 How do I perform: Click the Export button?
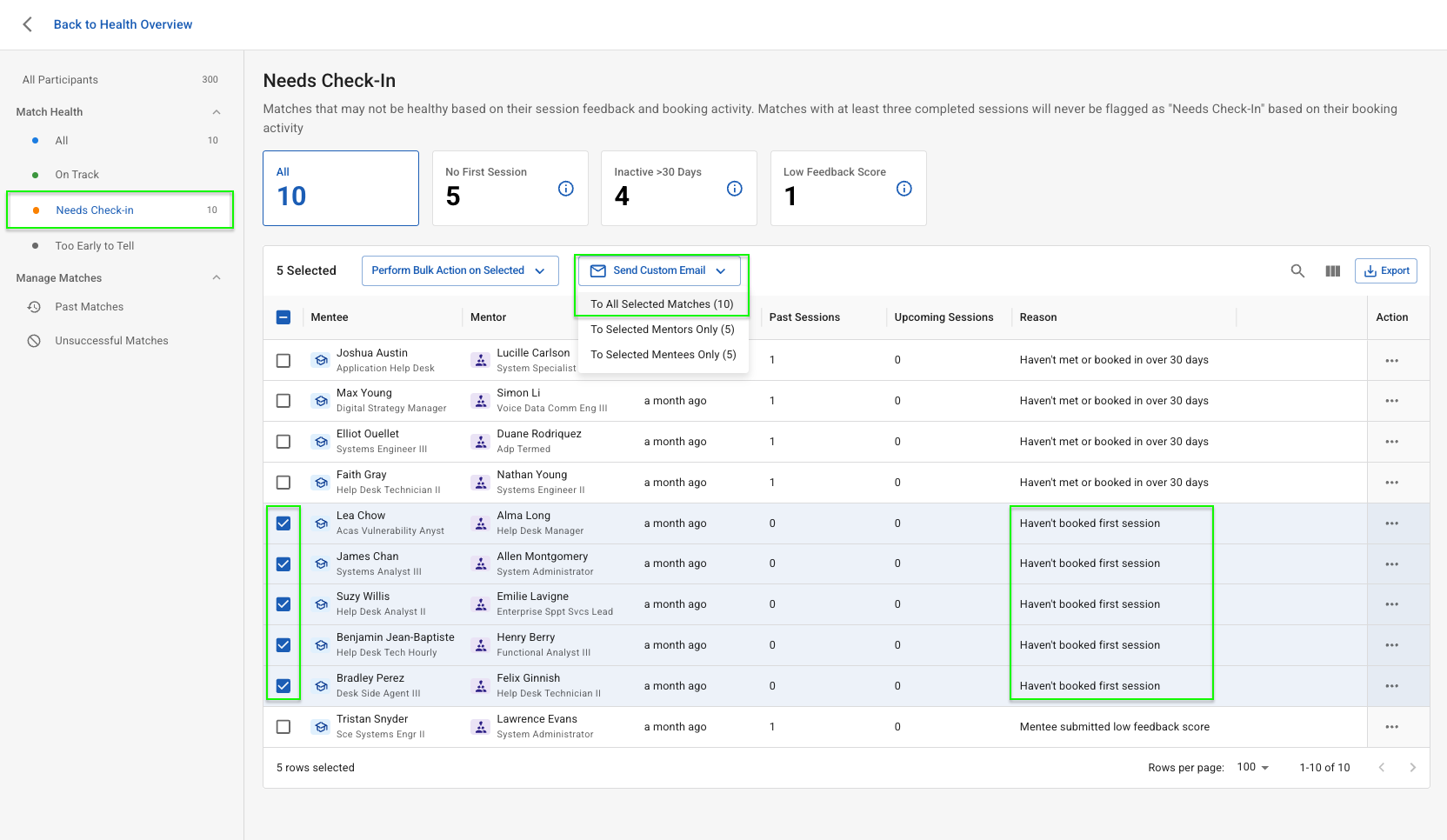tap(1386, 271)
